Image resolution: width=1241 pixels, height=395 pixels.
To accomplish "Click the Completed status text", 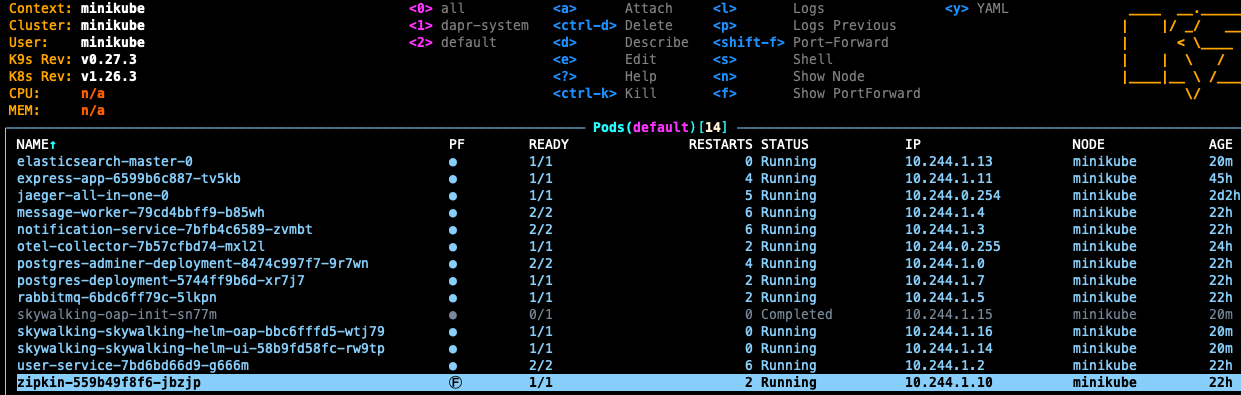I will pyautogui.click(x=797, y=315).
